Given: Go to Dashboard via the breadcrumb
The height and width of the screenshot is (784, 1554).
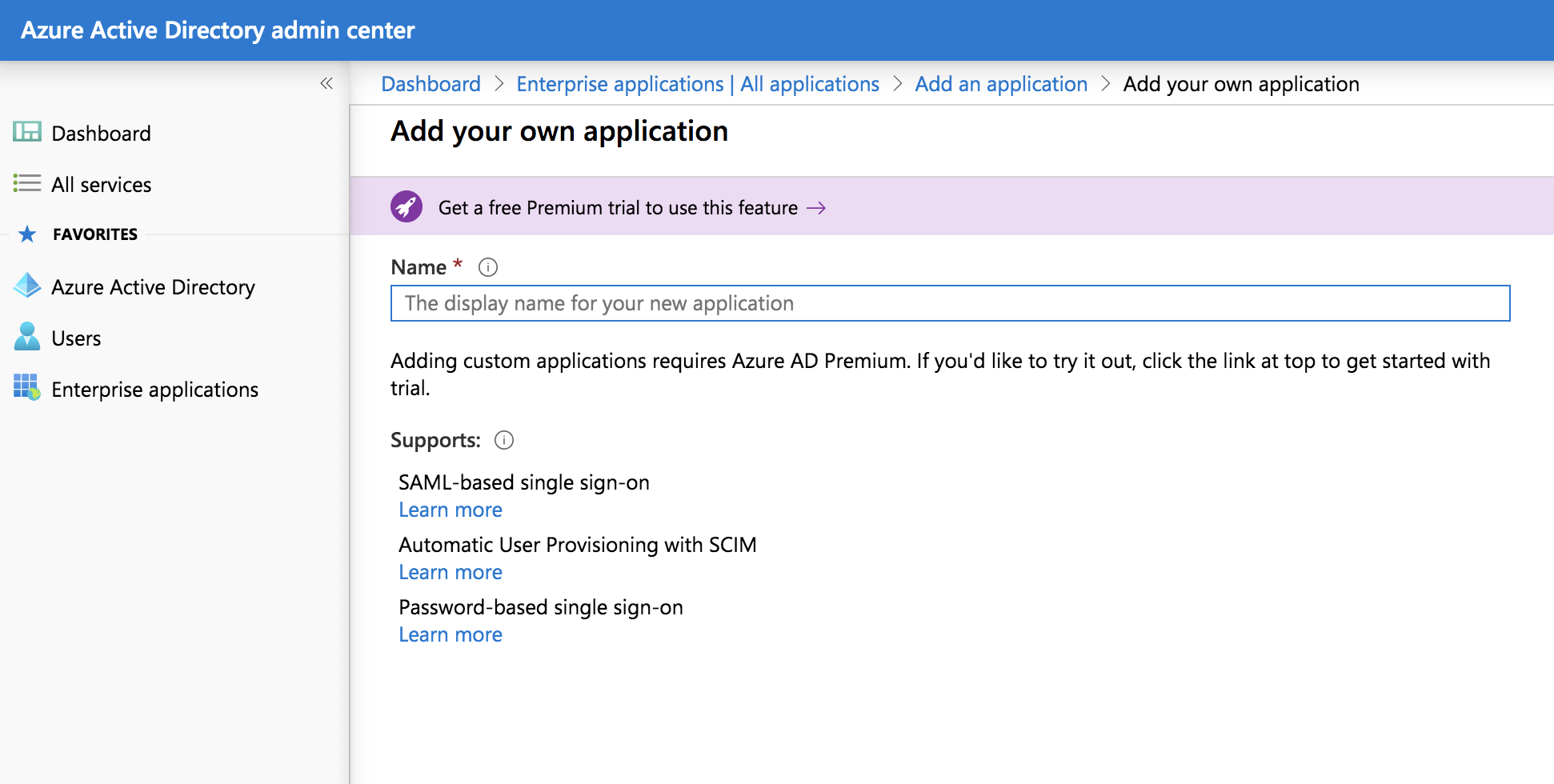Looking at the screenshot, I should [431, 84].
